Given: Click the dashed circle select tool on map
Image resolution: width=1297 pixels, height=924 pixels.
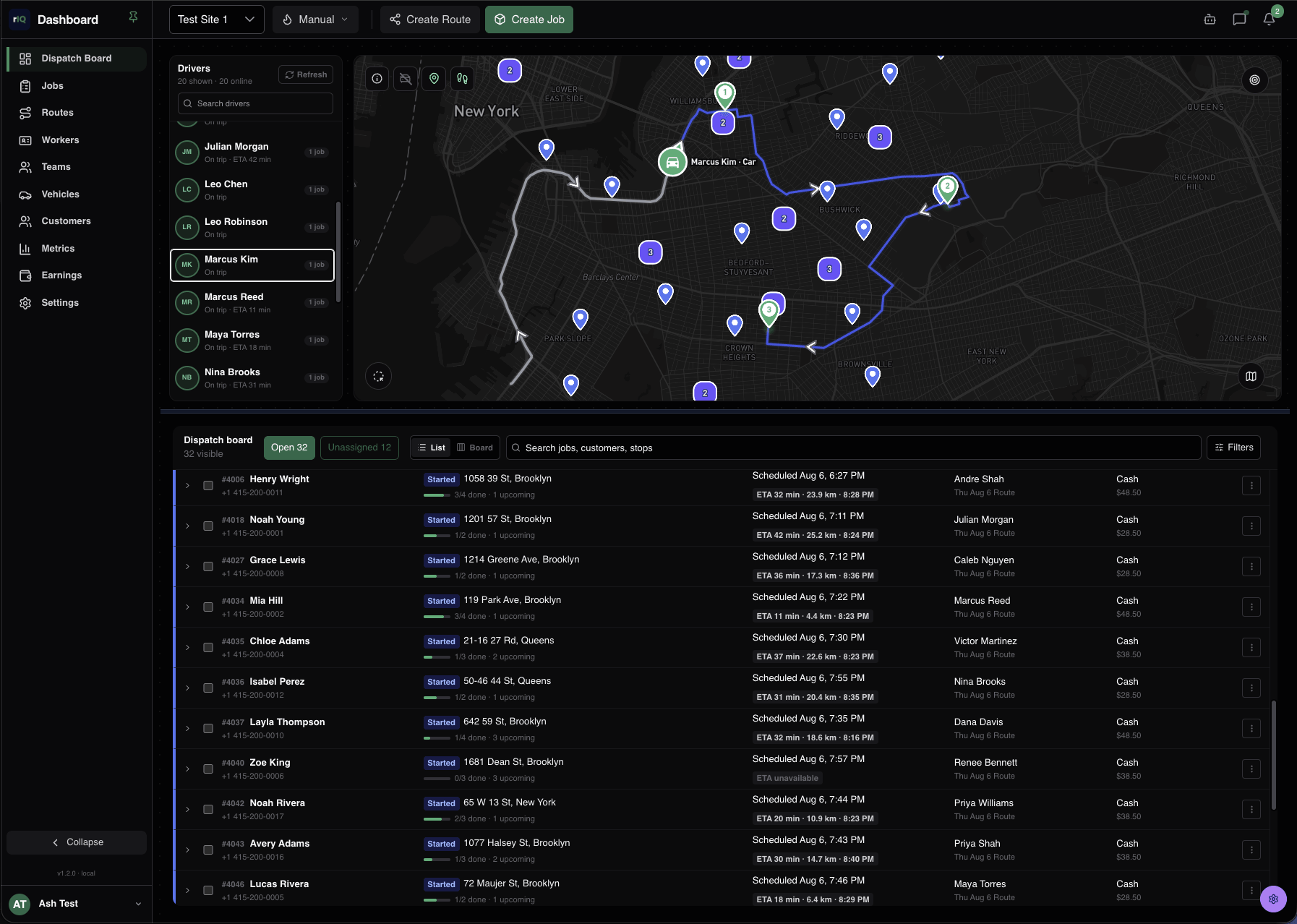Looking at the screenshot, I should [378, 376].
